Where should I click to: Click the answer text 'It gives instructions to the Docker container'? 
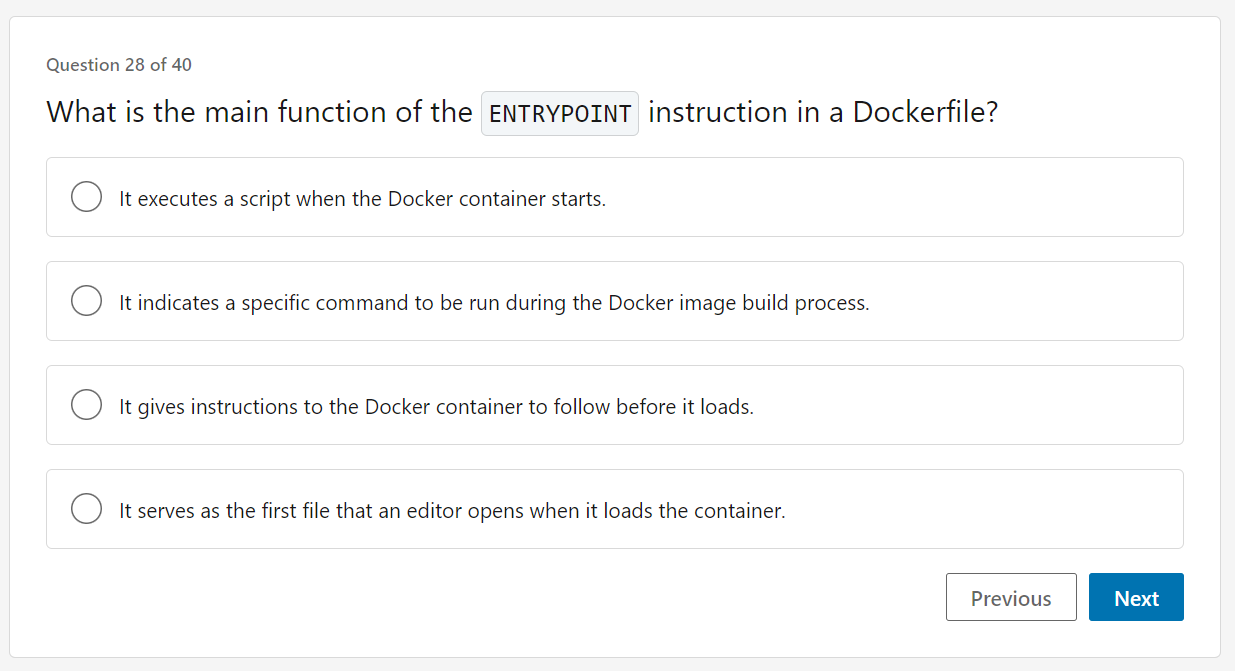pyautogui.click(x=436, y=407)
